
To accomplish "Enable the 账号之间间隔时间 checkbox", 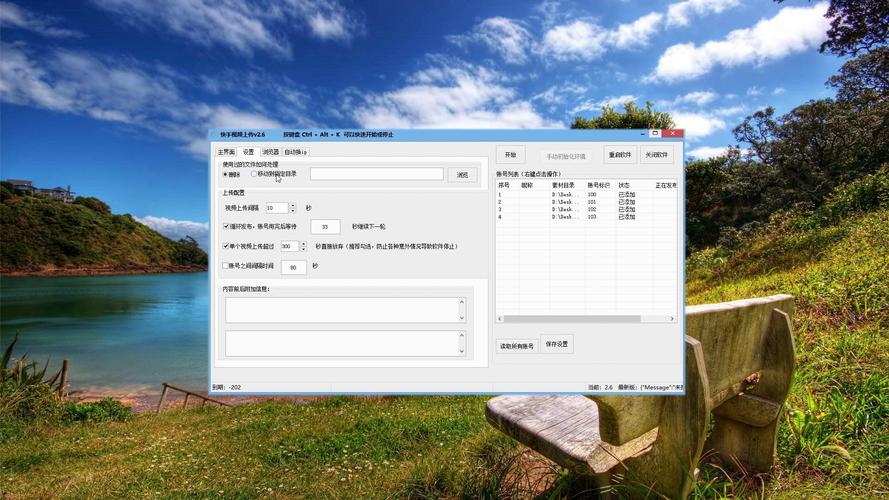I will (x=226, y=266).
